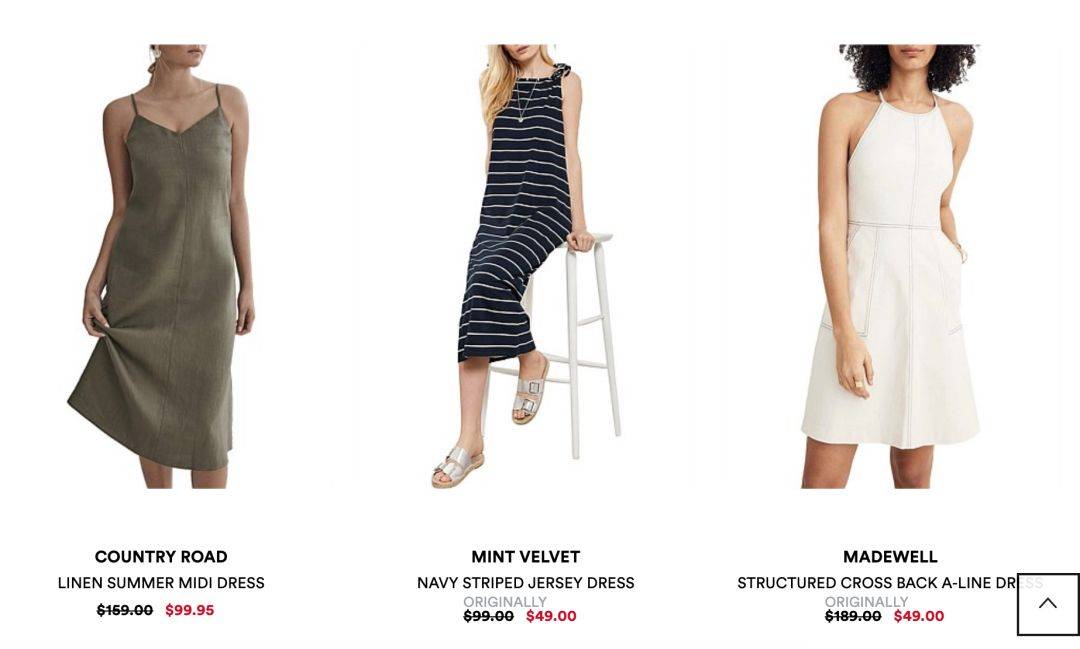
Task: Click the struck-through $99.00 price
Action: click(x=488, y=616)
